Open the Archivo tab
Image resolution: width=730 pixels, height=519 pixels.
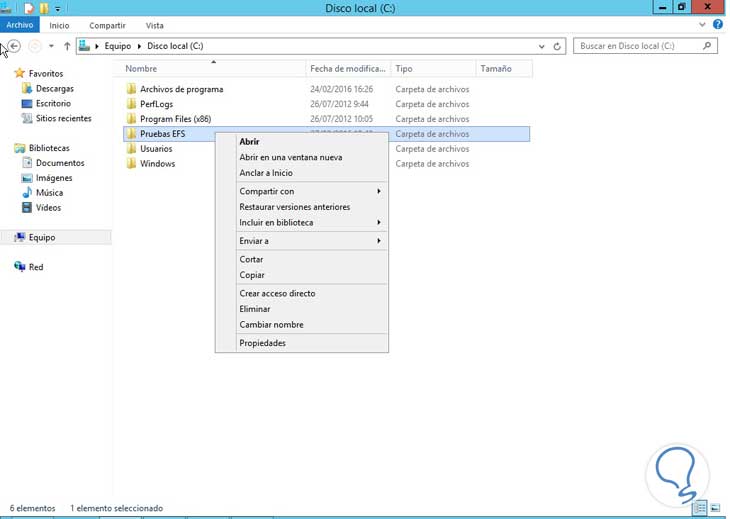20,25
